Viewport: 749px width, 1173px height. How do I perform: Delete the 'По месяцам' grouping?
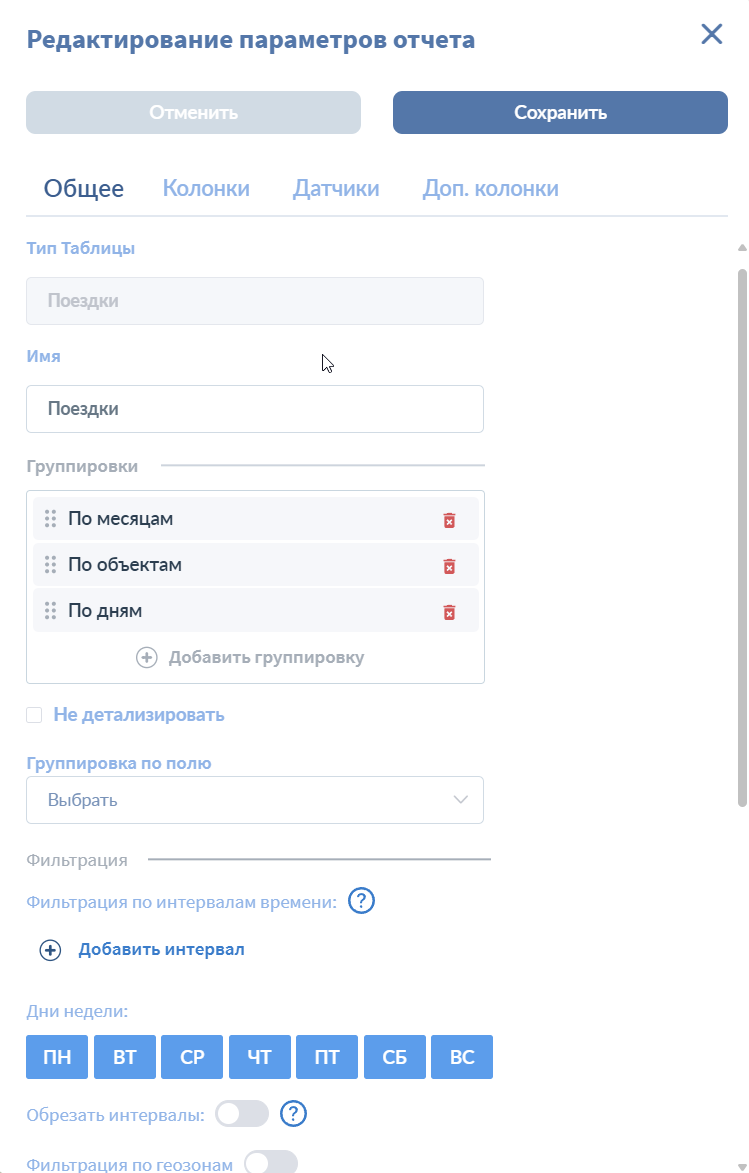[x=449, y=520]
